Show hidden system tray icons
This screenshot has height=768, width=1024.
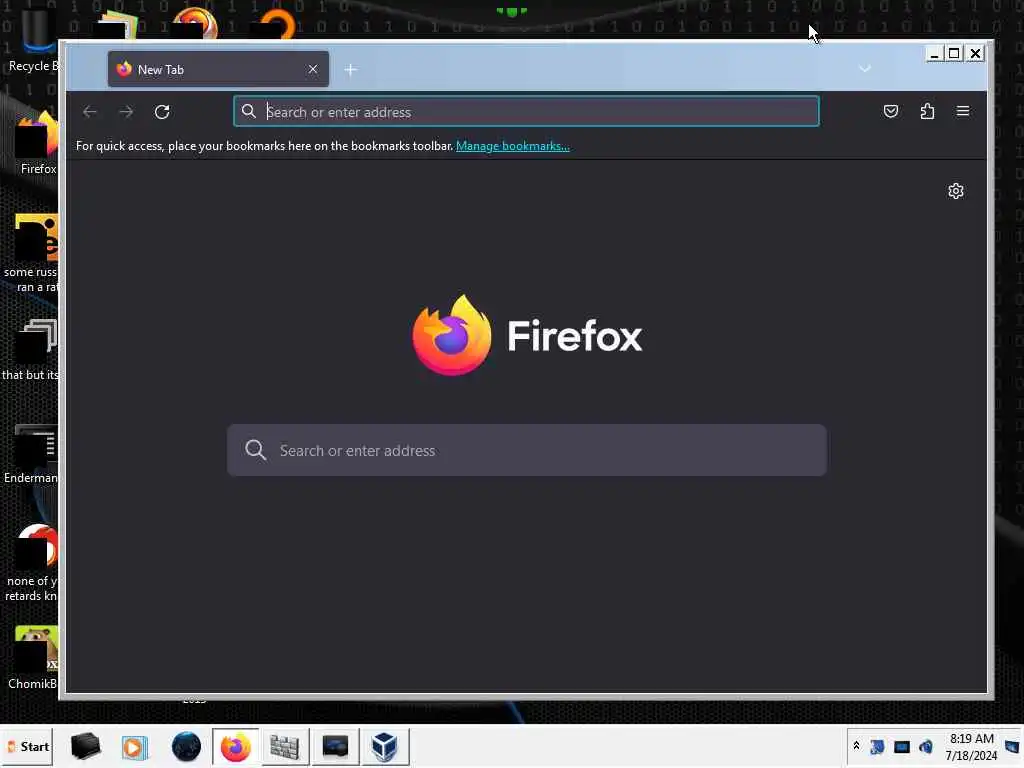[856, 746]
